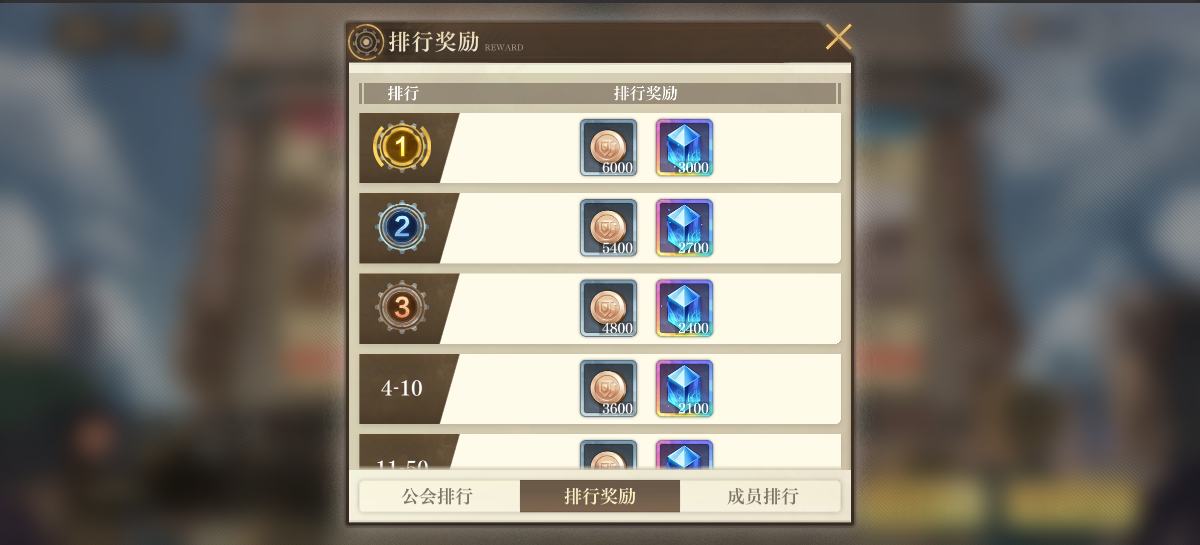1200x545 pixels.
Task: Select the 排行奖励 tab
Action: [600, 496]
